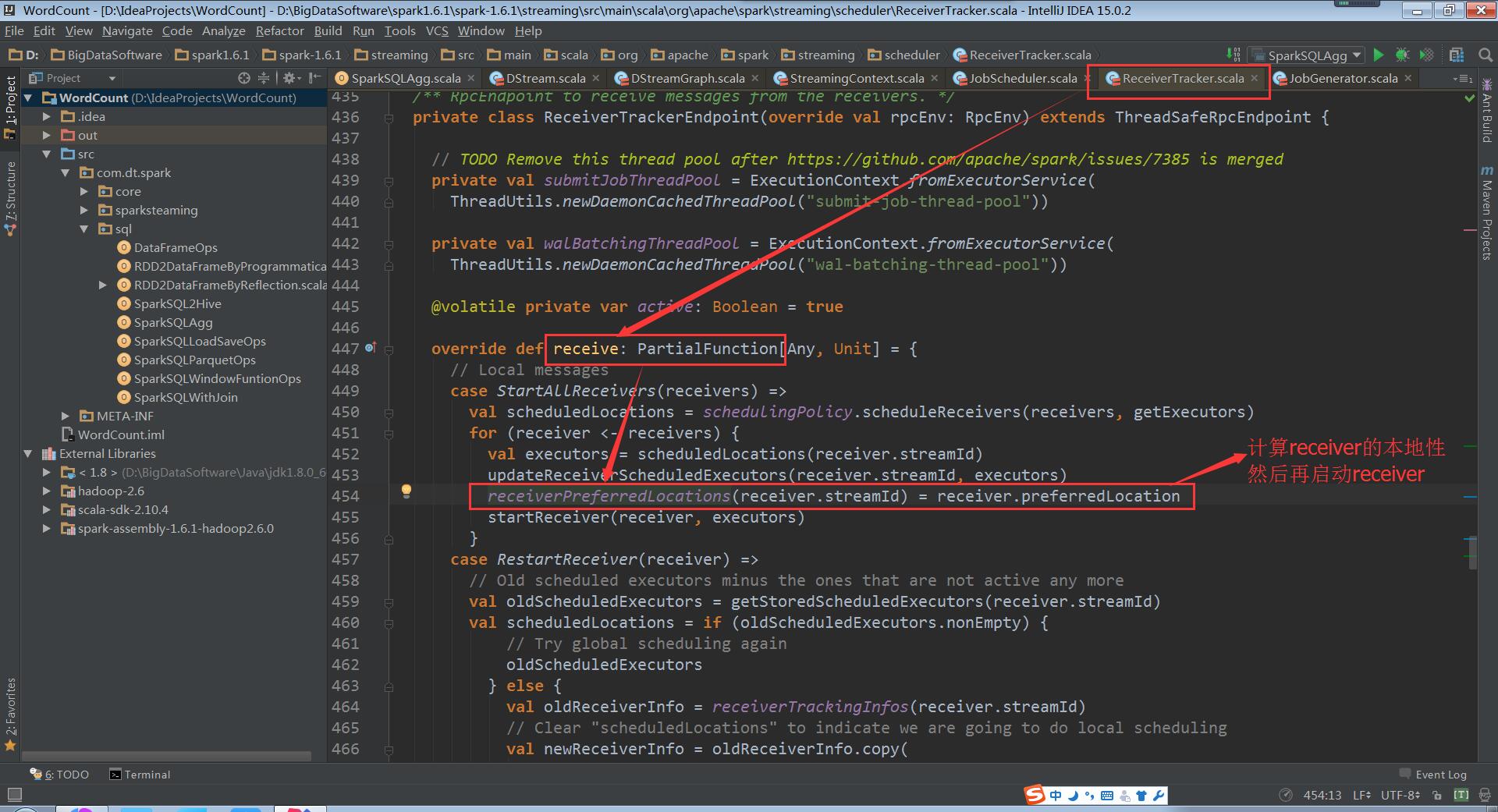
Task: Toggle the Ant Build tool window
Action: [x=1486, y=110]
